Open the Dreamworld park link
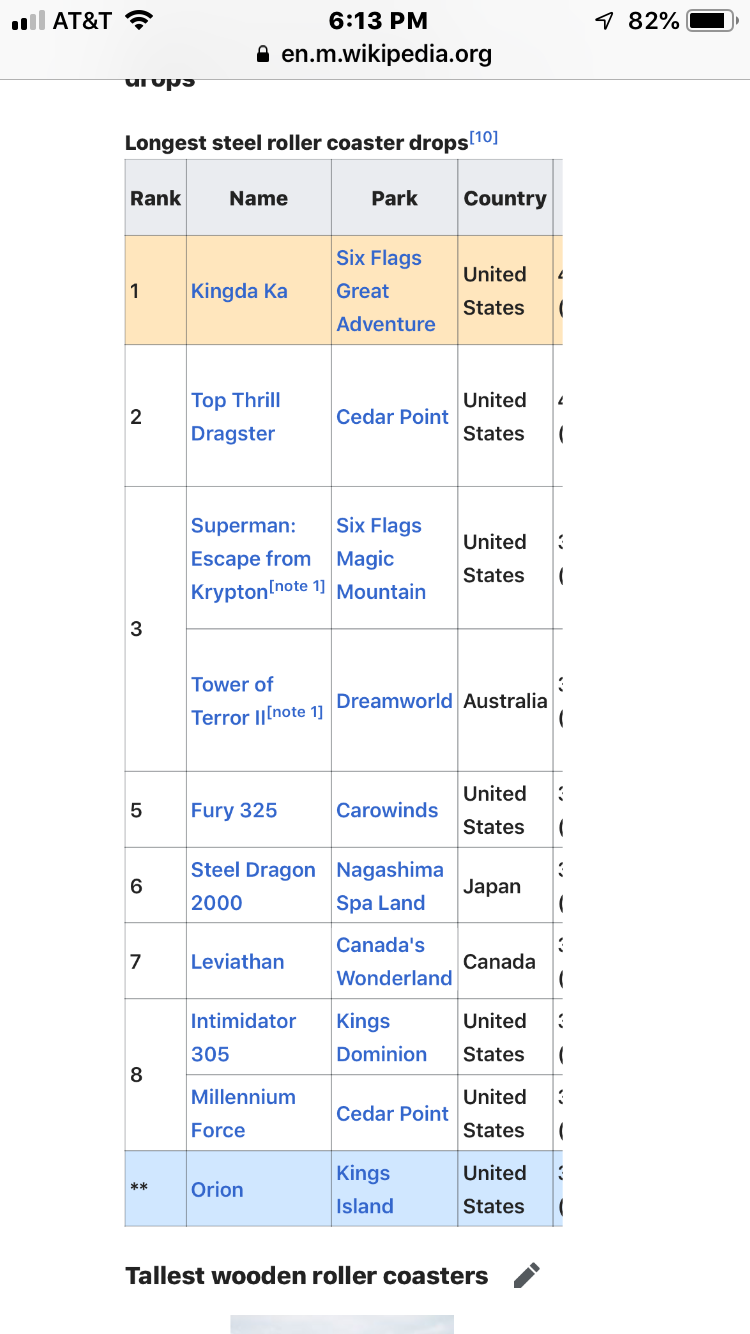 coord(394,701)
